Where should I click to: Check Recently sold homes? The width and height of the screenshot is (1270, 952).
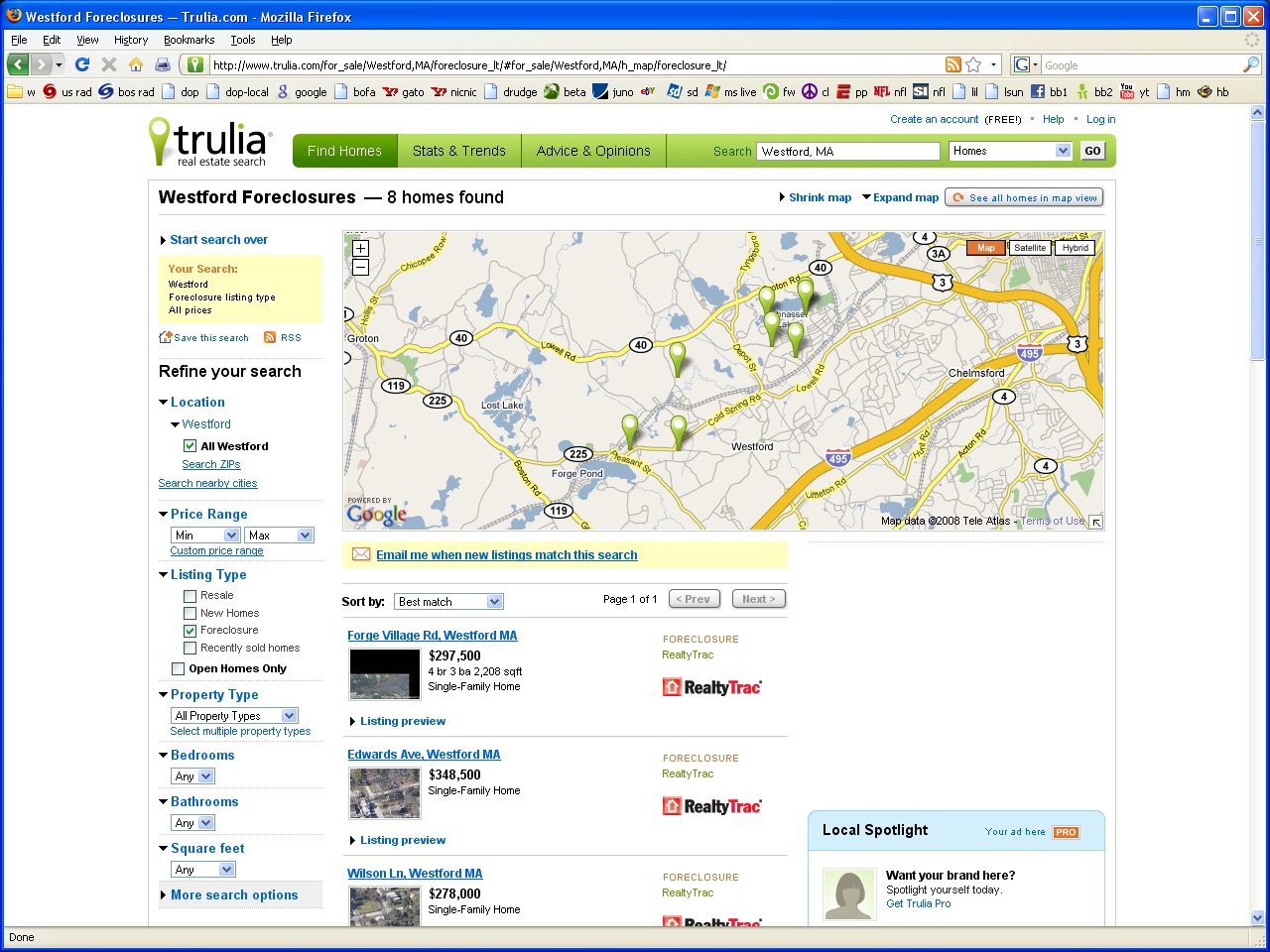coord(190,649)
